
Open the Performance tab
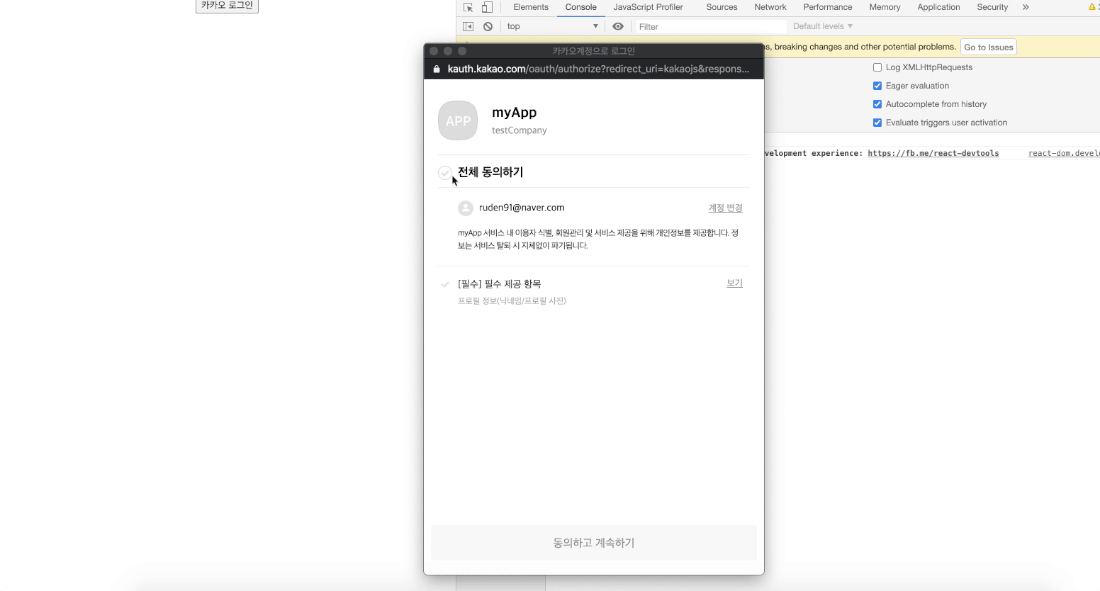(828, 7)
